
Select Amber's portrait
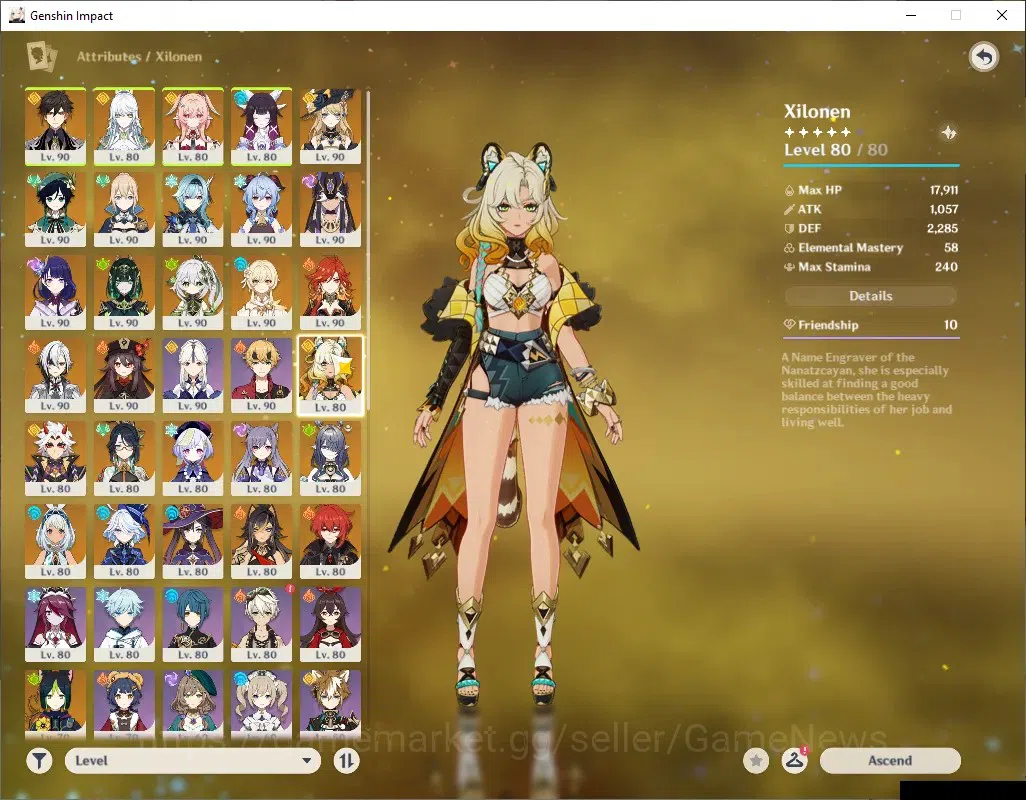(330, 625)
